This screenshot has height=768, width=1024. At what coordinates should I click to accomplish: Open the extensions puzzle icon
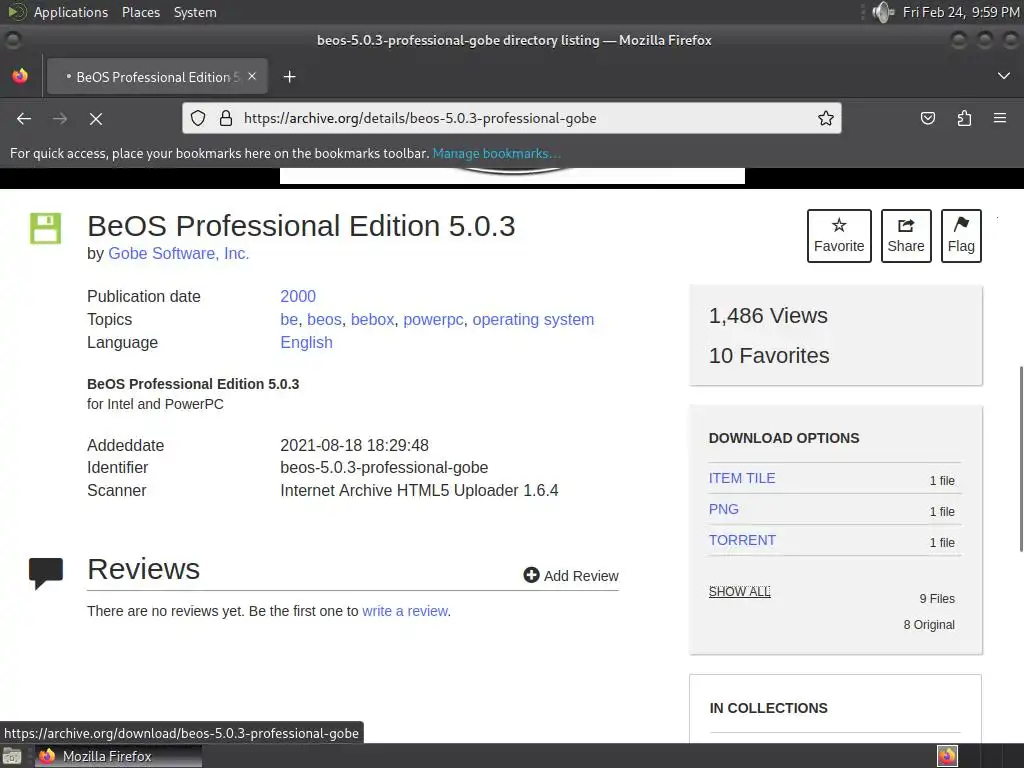pos(964,118)
